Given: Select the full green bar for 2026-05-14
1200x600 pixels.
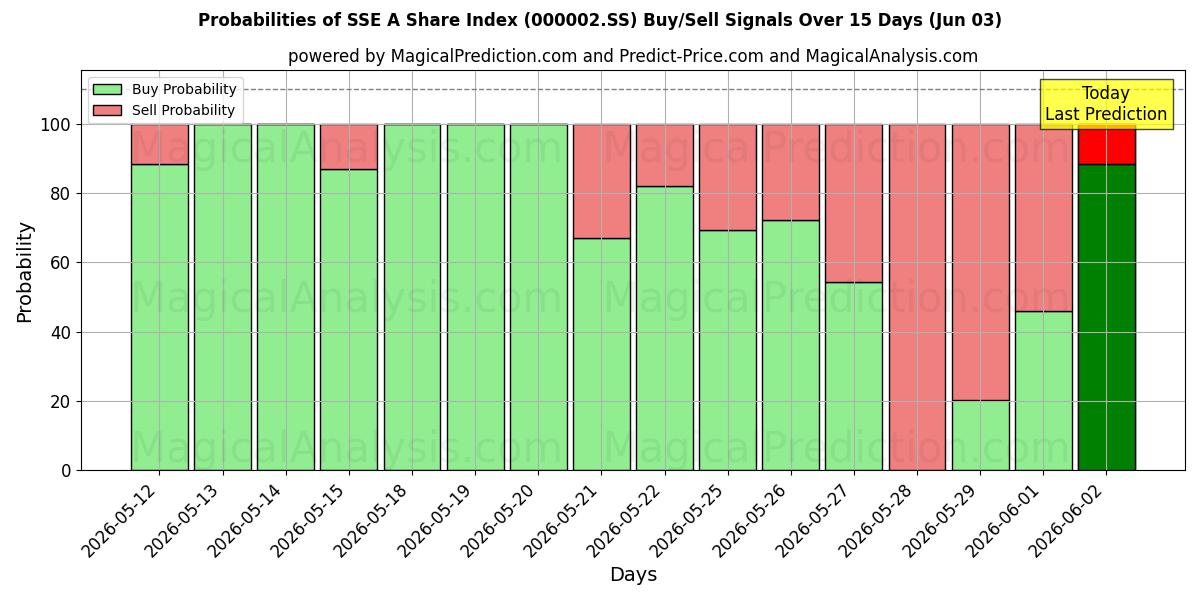Looking at the screenshot, I should click(x=286, y=297).
